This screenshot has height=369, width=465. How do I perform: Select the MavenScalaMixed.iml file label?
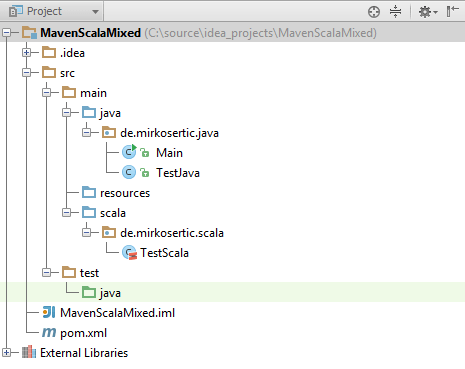tap(117, 313)
